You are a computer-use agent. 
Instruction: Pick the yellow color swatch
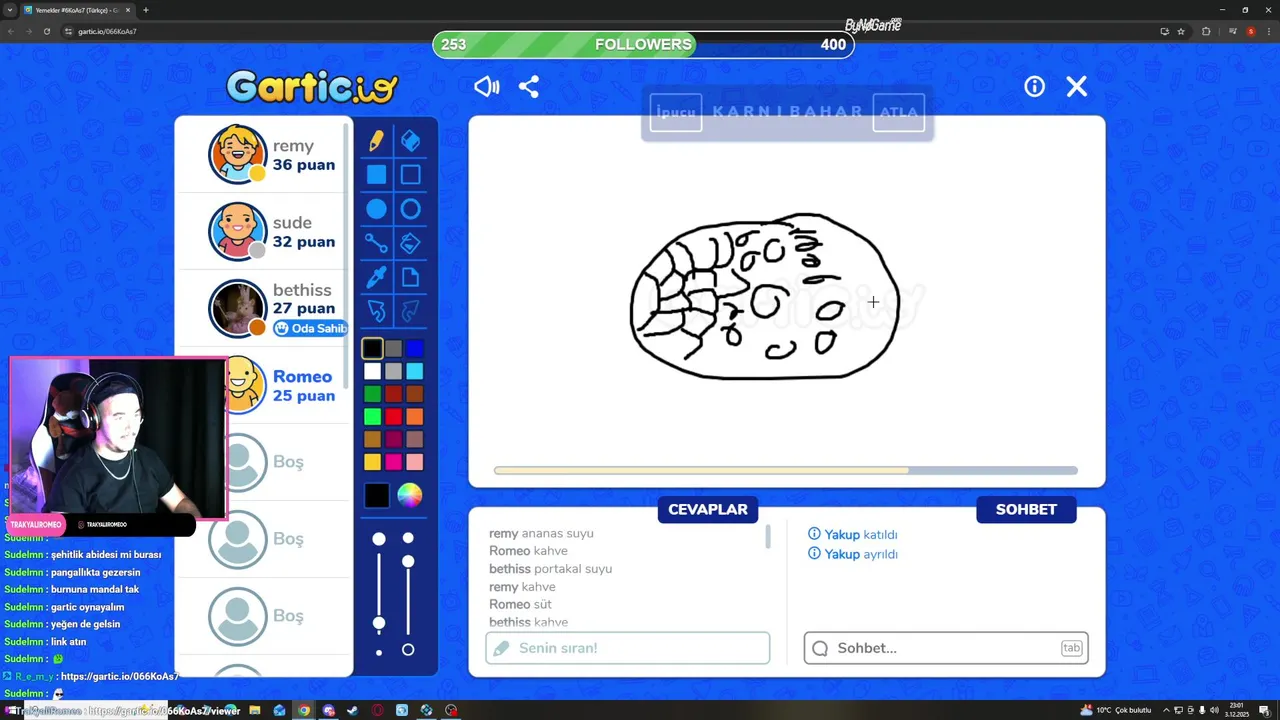tap(372, 461)
